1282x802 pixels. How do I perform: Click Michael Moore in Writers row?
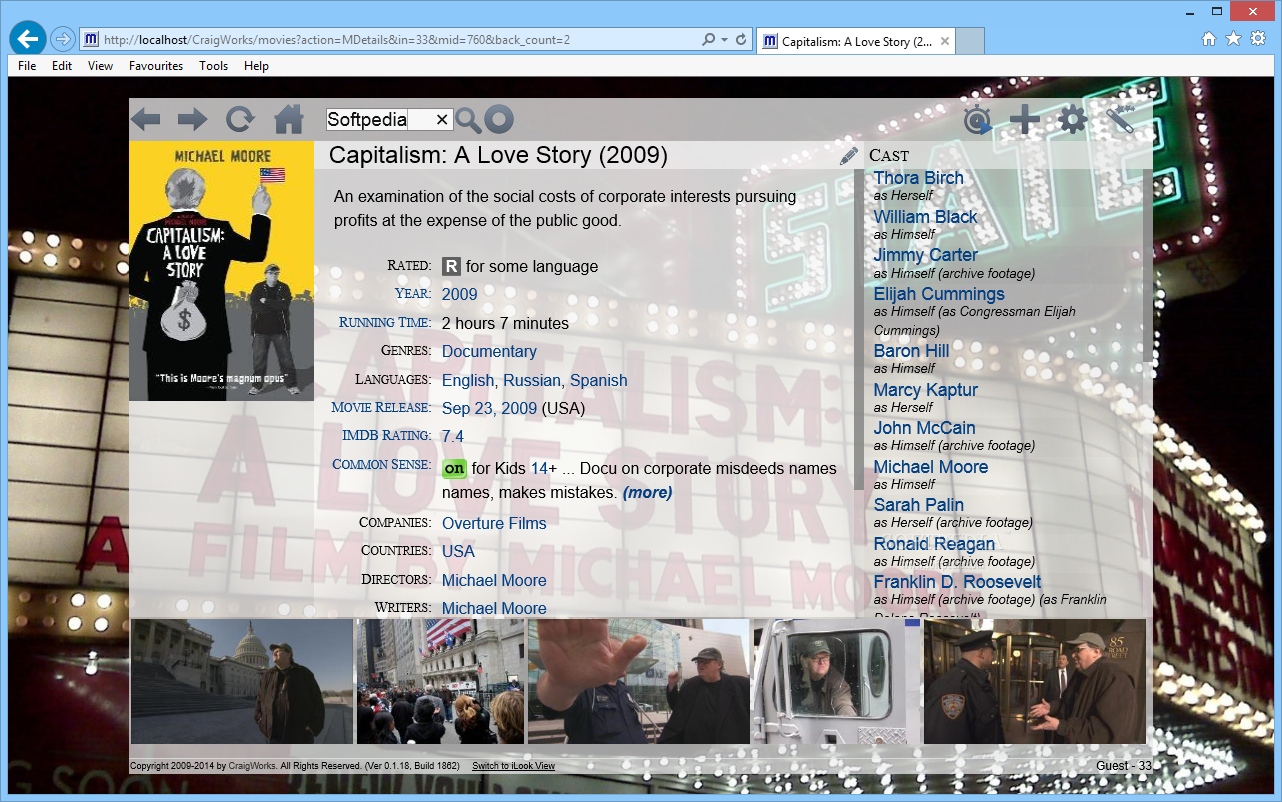click(x=494, y=608)
